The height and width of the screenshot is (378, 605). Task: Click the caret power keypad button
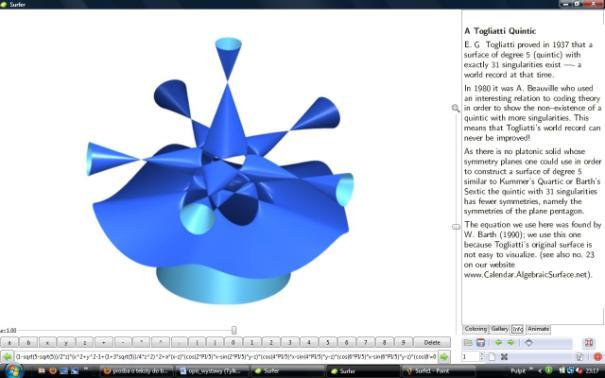(x=161, y=342)
